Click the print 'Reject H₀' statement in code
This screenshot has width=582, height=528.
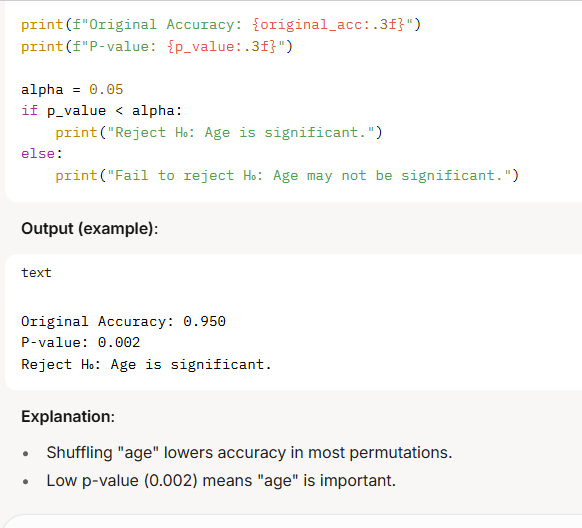[x=219, y=132]
